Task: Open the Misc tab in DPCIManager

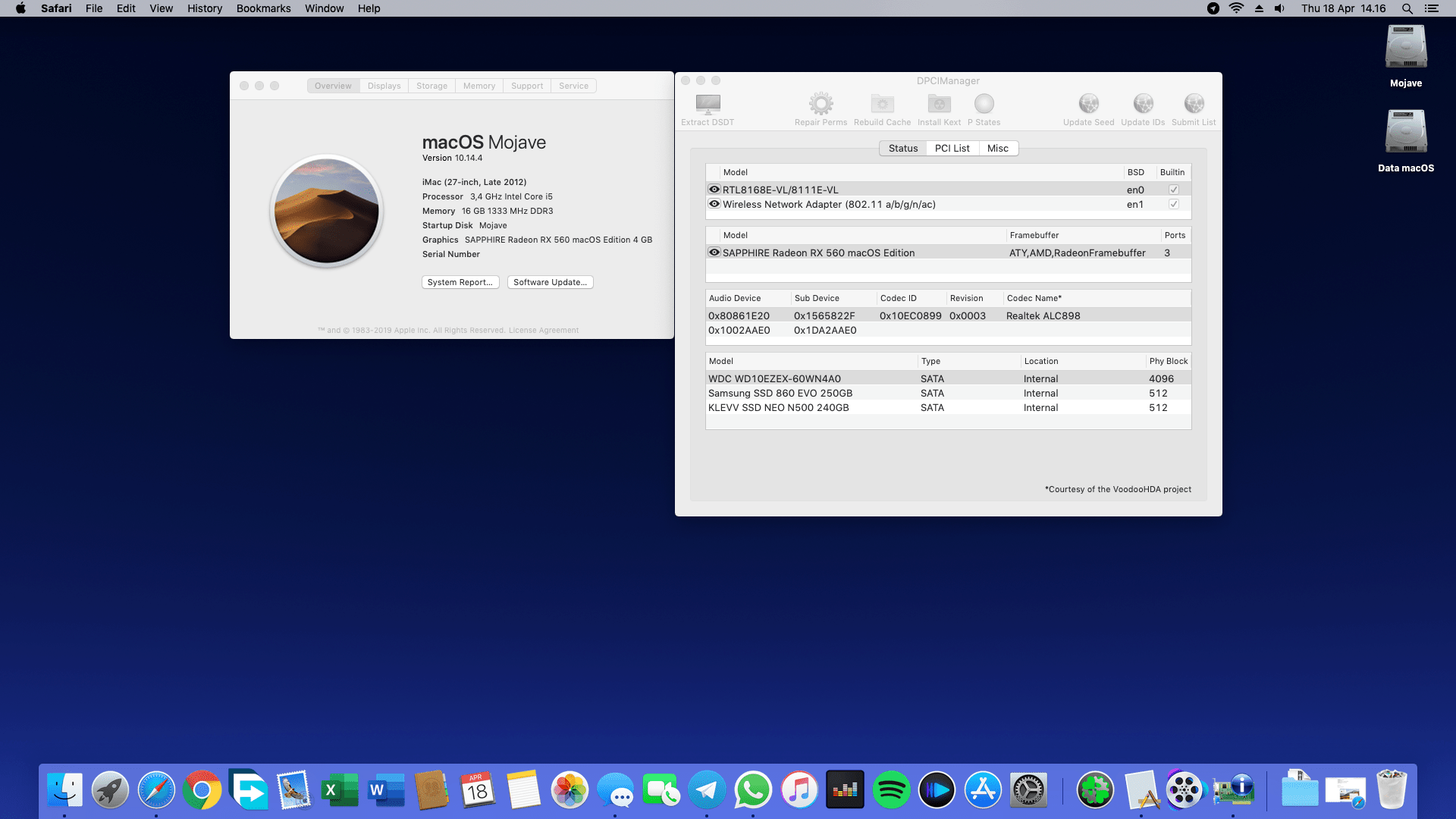Action: (x=999, y=148)
